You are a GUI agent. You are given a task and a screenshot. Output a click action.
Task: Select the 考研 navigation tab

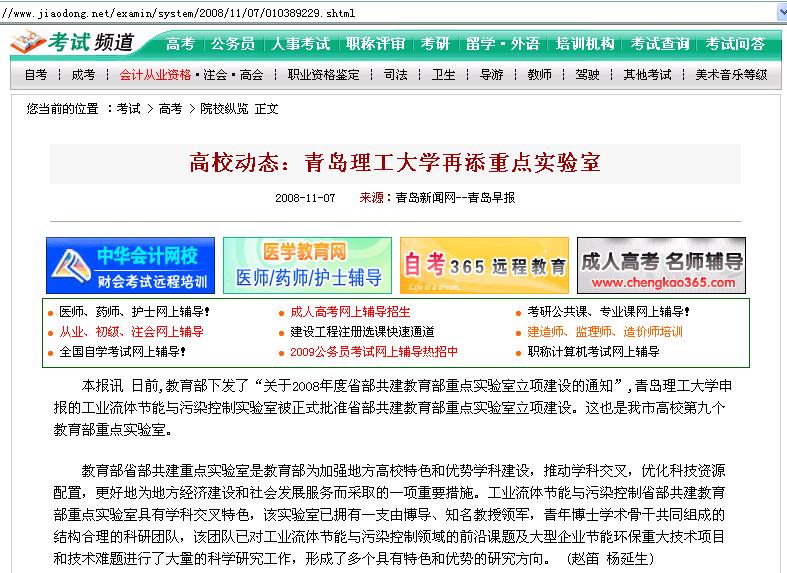[434, 44]
